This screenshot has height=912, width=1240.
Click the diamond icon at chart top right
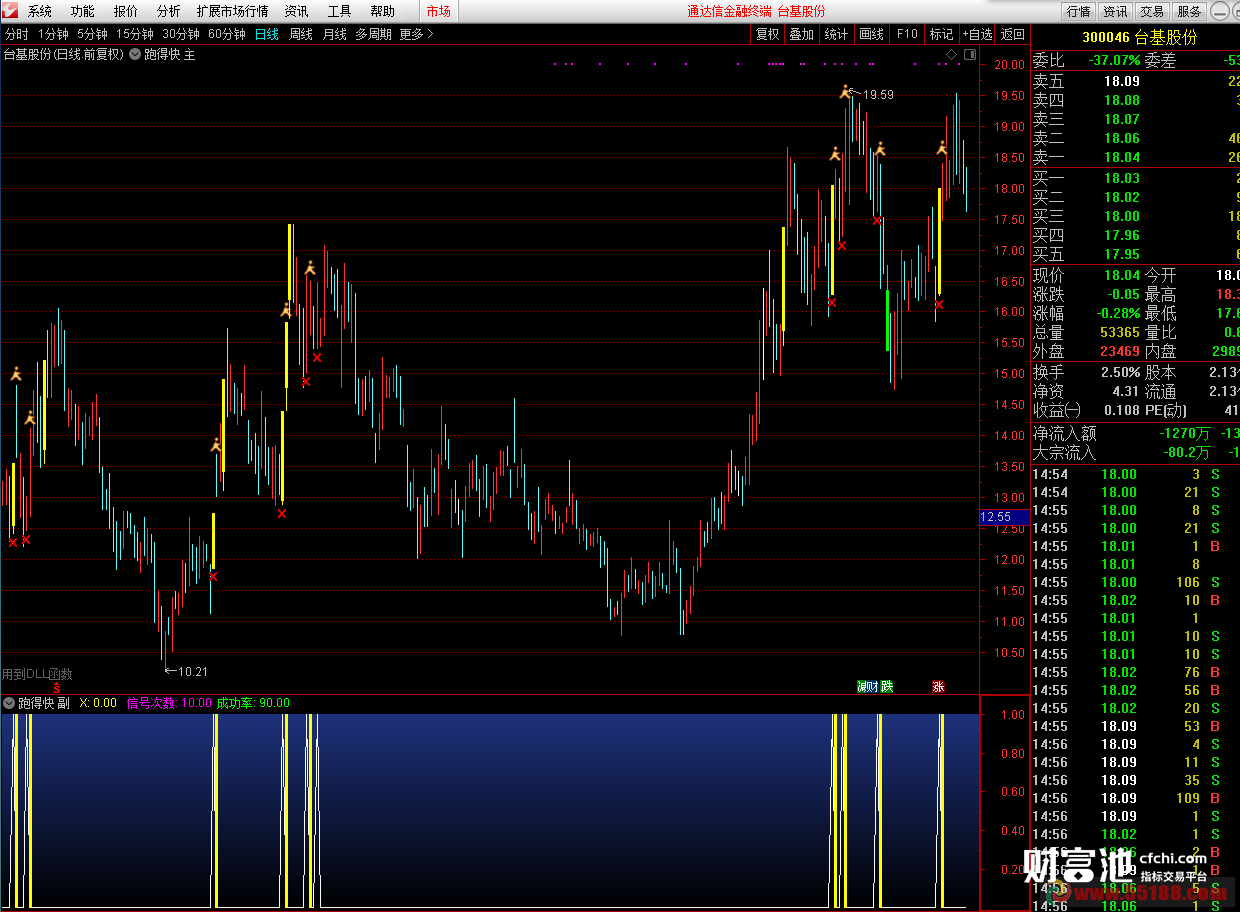[x=952, y=54]
